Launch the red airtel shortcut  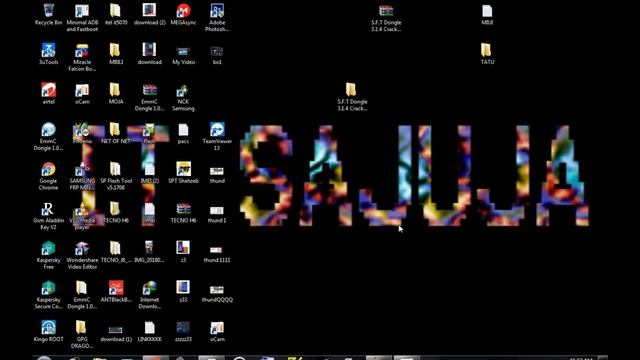click(x=48, y=90)
